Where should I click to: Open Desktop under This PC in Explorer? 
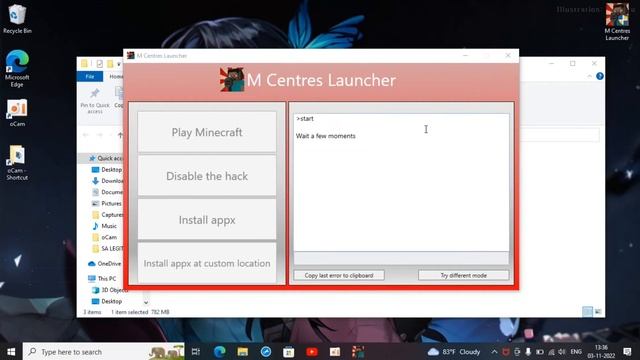click(107, 301)
